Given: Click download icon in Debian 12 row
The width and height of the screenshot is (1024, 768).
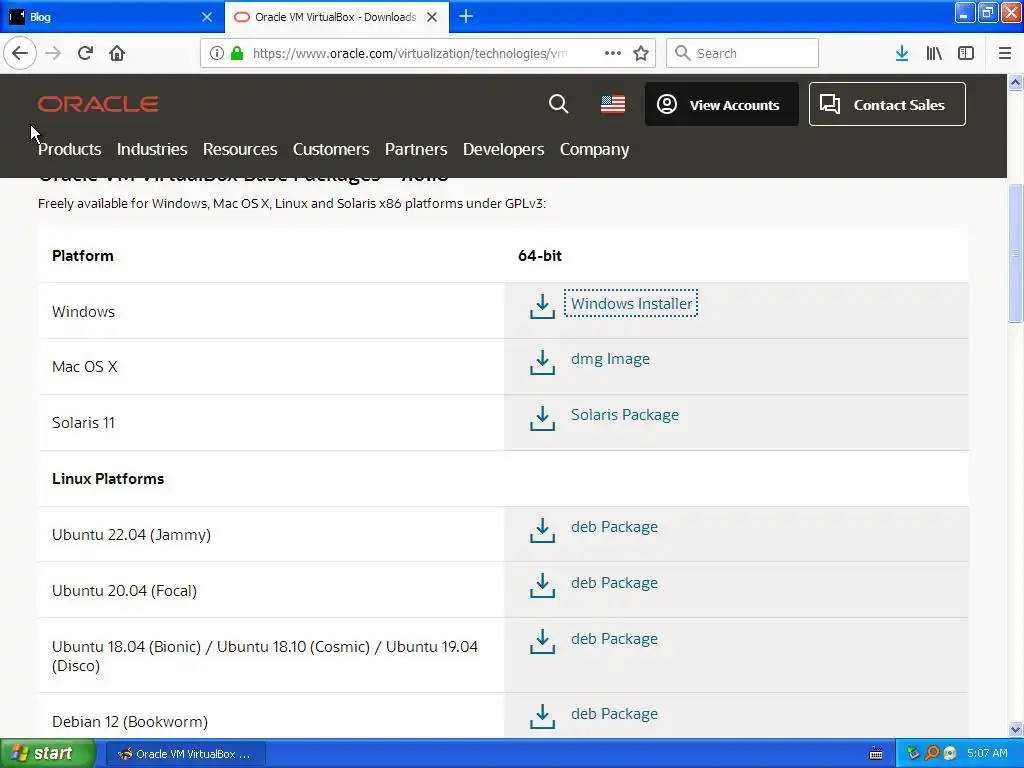Looking at the screenshot, I should click(542, 716).
